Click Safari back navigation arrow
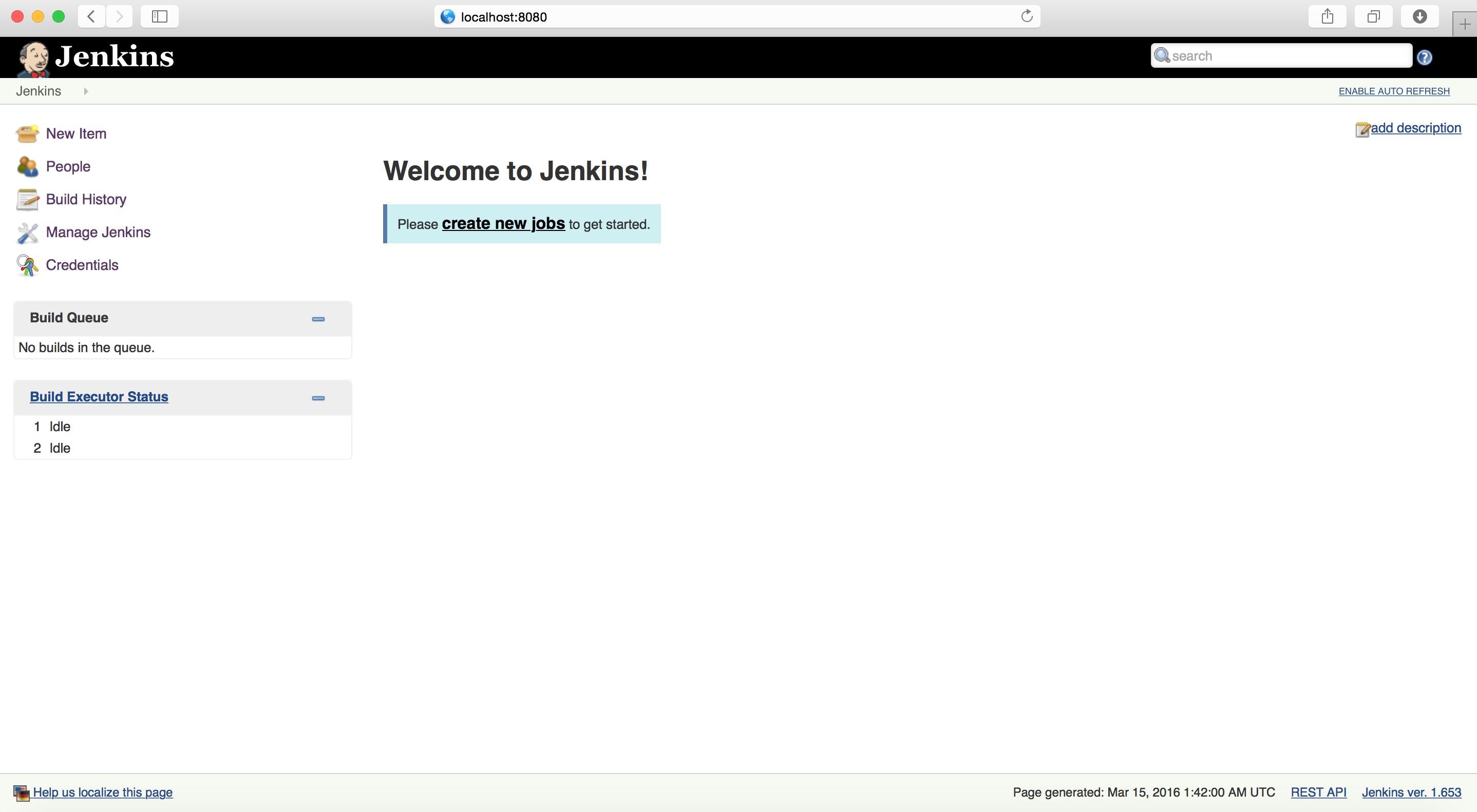1477x812 pixels. coord(91,16)
